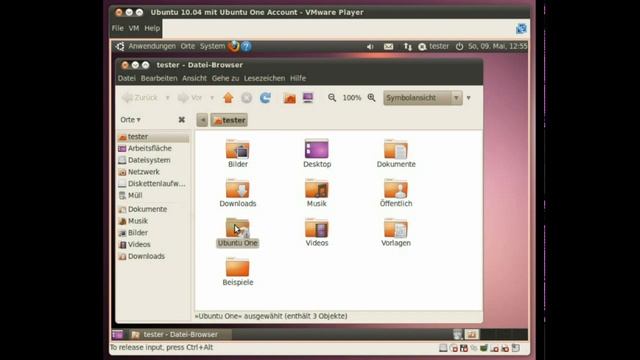640x360 pixels.
Task: Click the Zurück back button
Action: (x=140, y=98)
